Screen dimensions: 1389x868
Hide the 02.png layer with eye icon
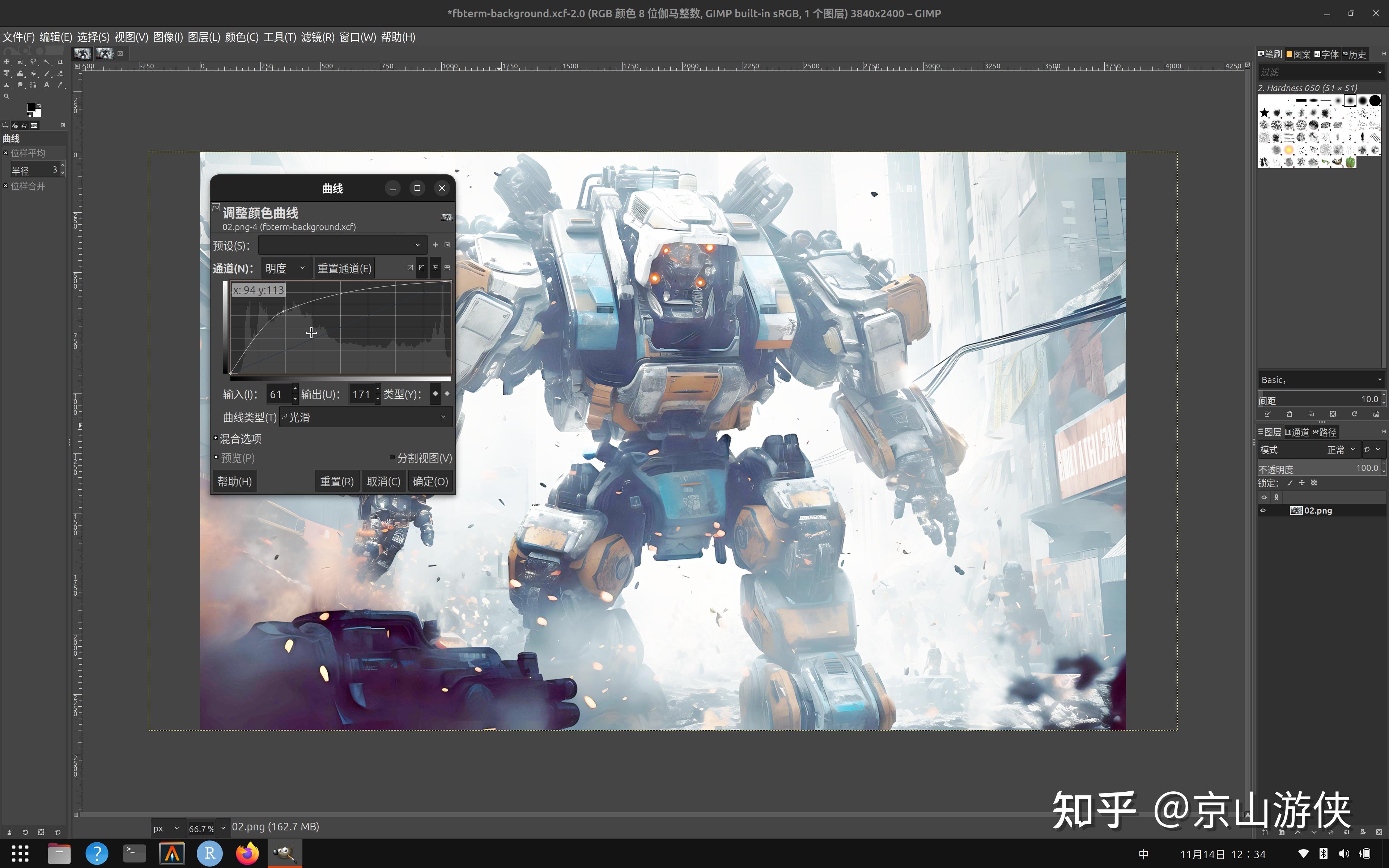[1263, 510]
